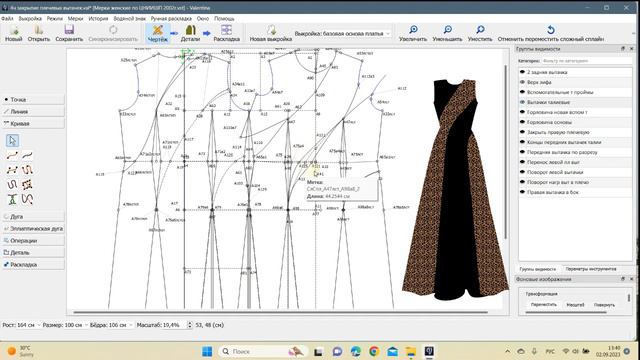Toggle eye for Горловина основы group
Image resolution: width=640 pixels, height=360 pixels.
tap(522, 122)
